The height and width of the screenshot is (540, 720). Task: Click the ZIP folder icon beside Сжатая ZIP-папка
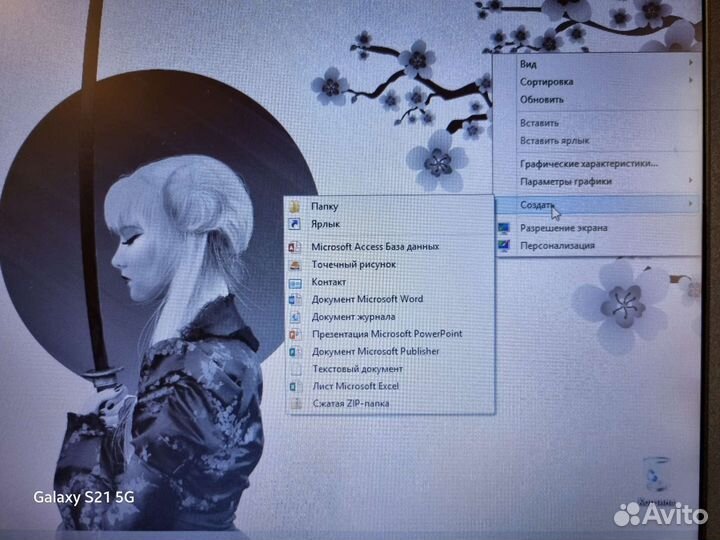296,404
